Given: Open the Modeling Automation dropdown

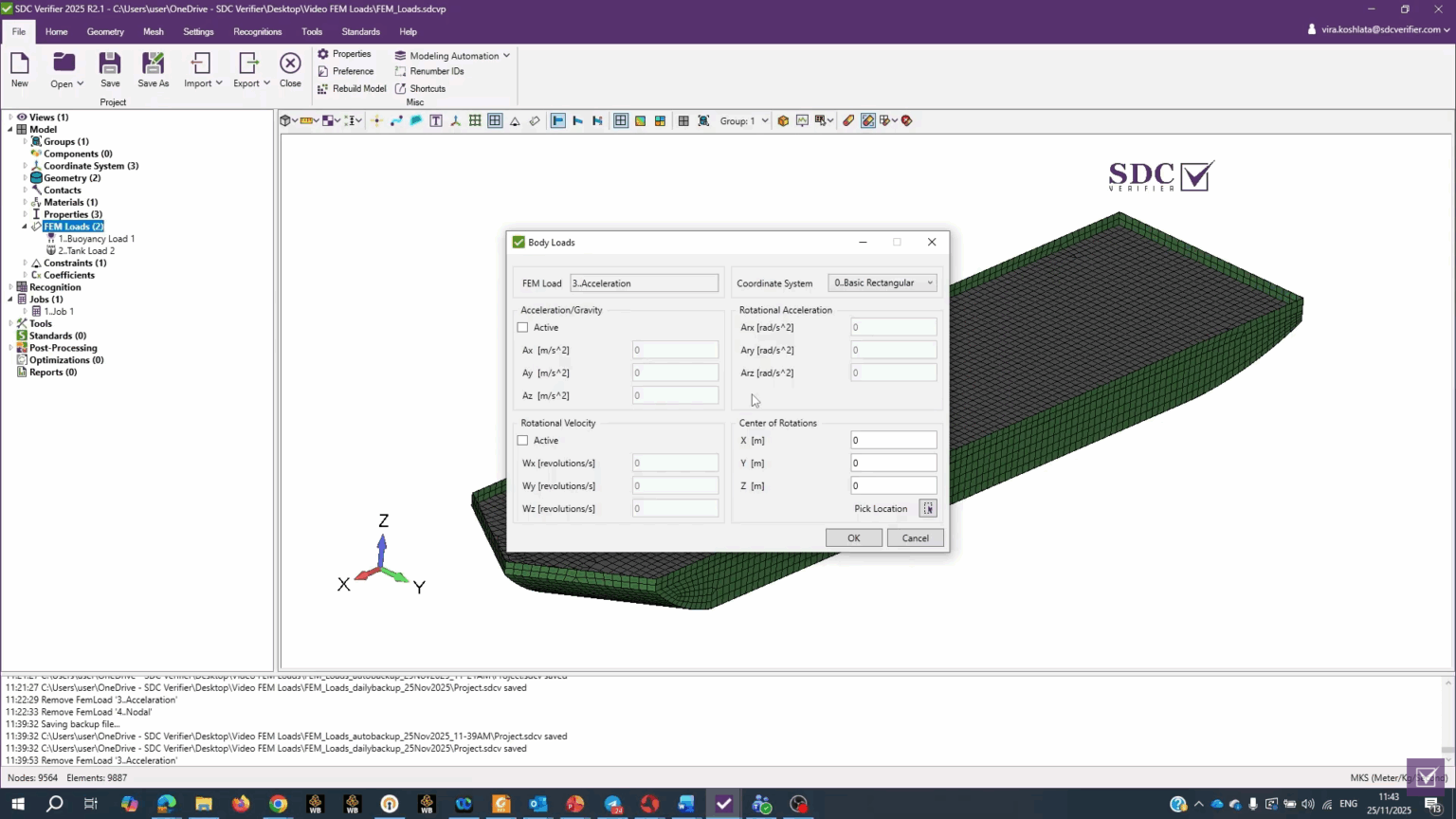Looking at the screenshot, I should pyautogui.click(x=453, y=55).
